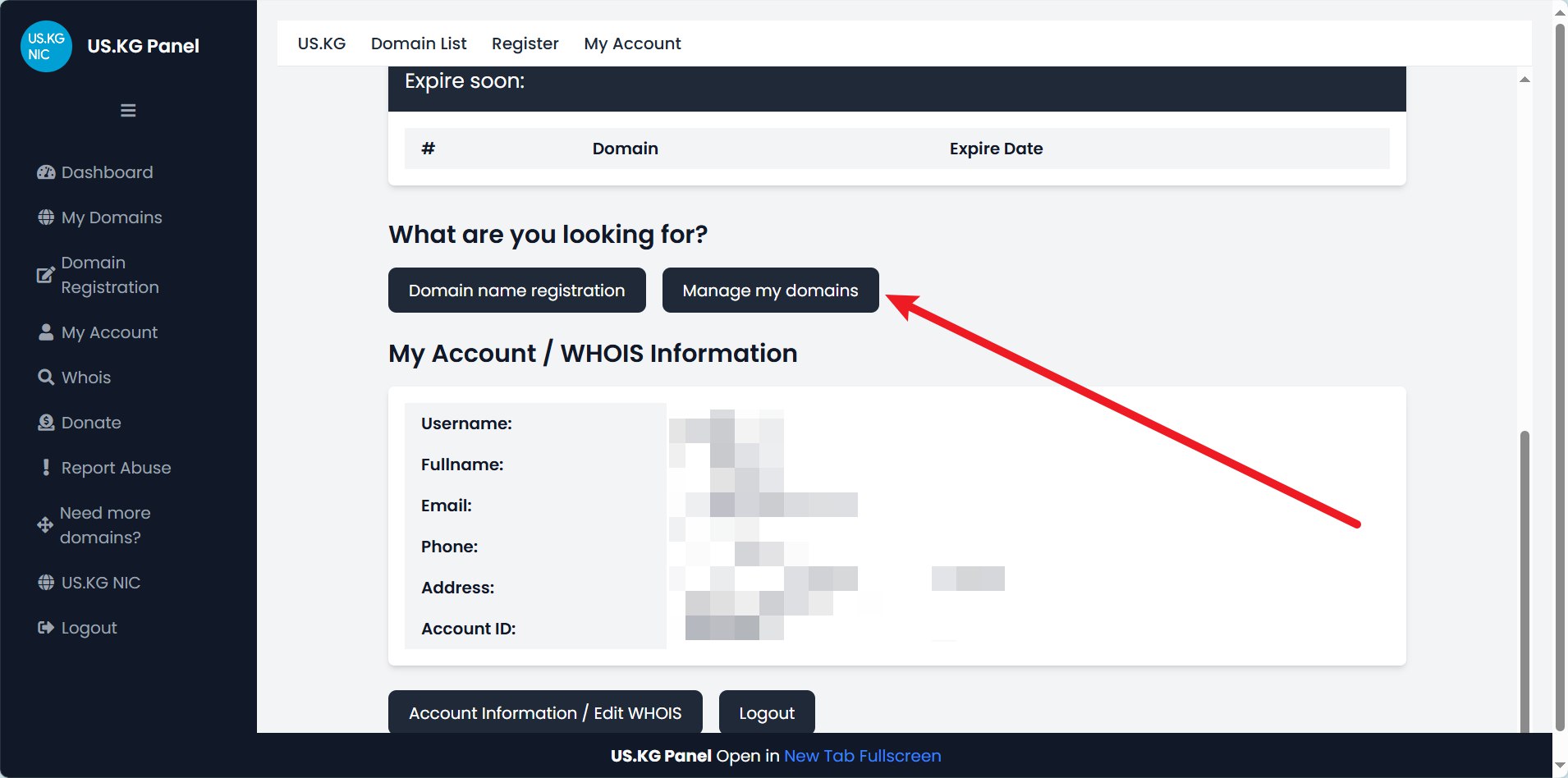Click the Fullname: label
Viewport: 1568px width, 778px height.
pyautogui.click(x=462, y=465)
